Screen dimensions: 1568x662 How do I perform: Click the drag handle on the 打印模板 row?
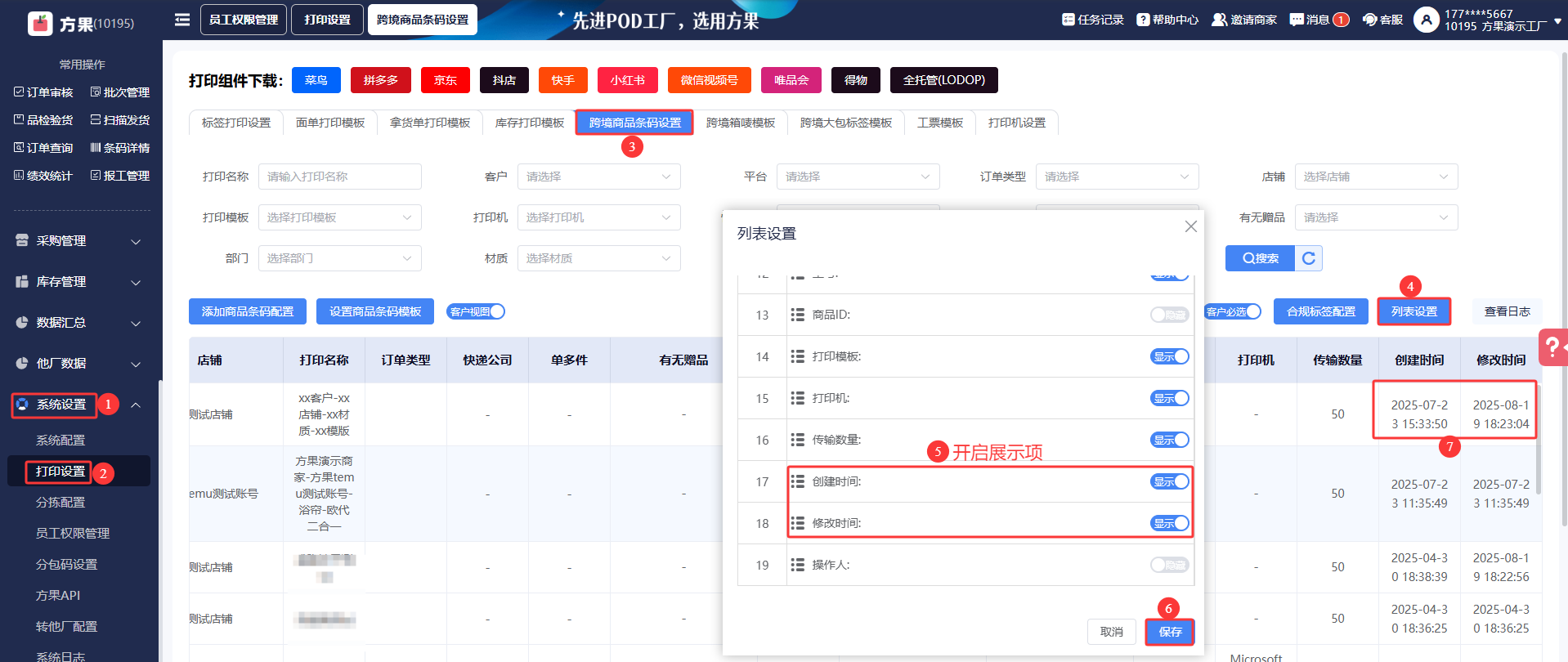(x=797, y=356)
